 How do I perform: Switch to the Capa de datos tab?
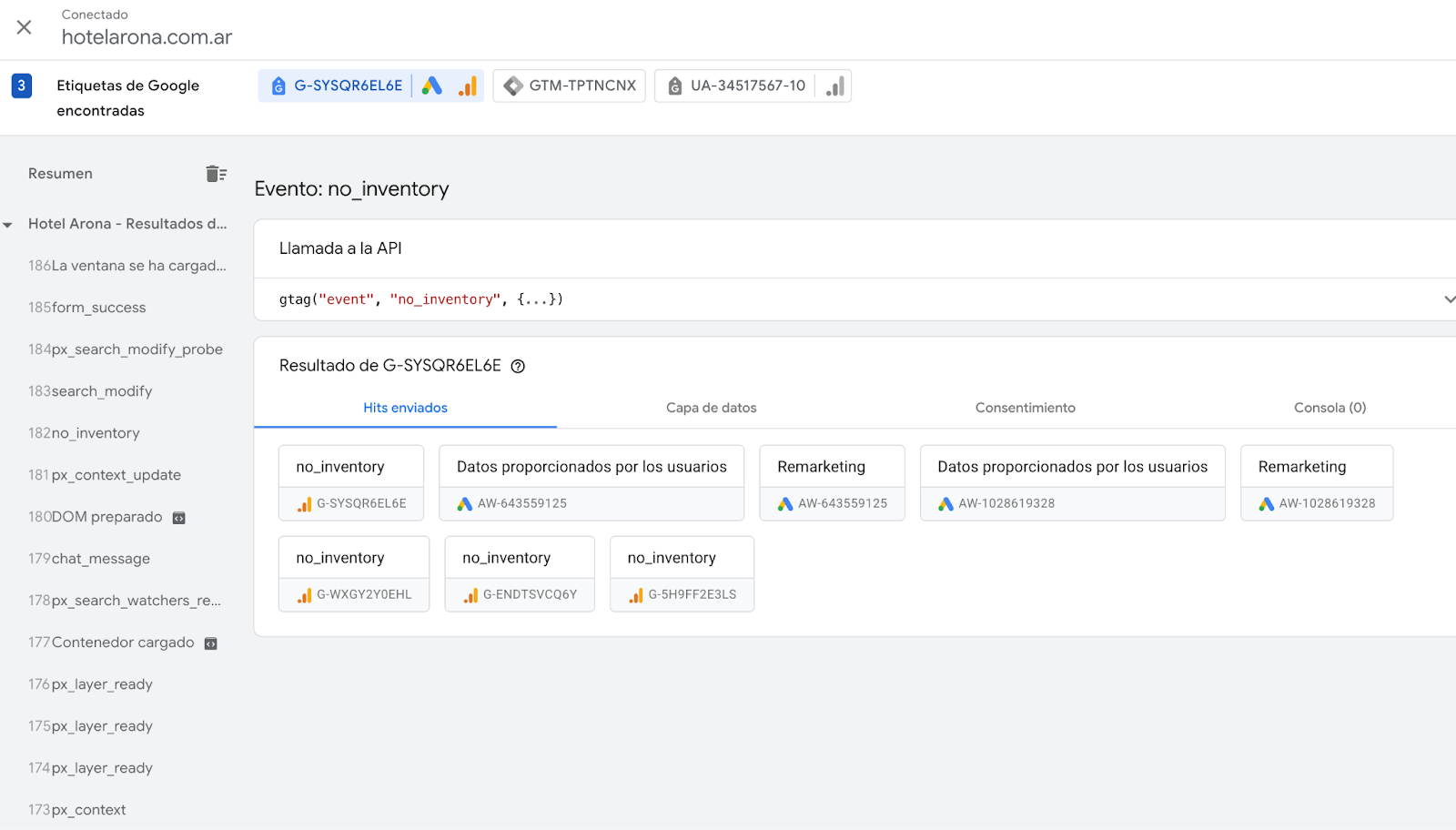pyautogui.click(x=711, y=408)
